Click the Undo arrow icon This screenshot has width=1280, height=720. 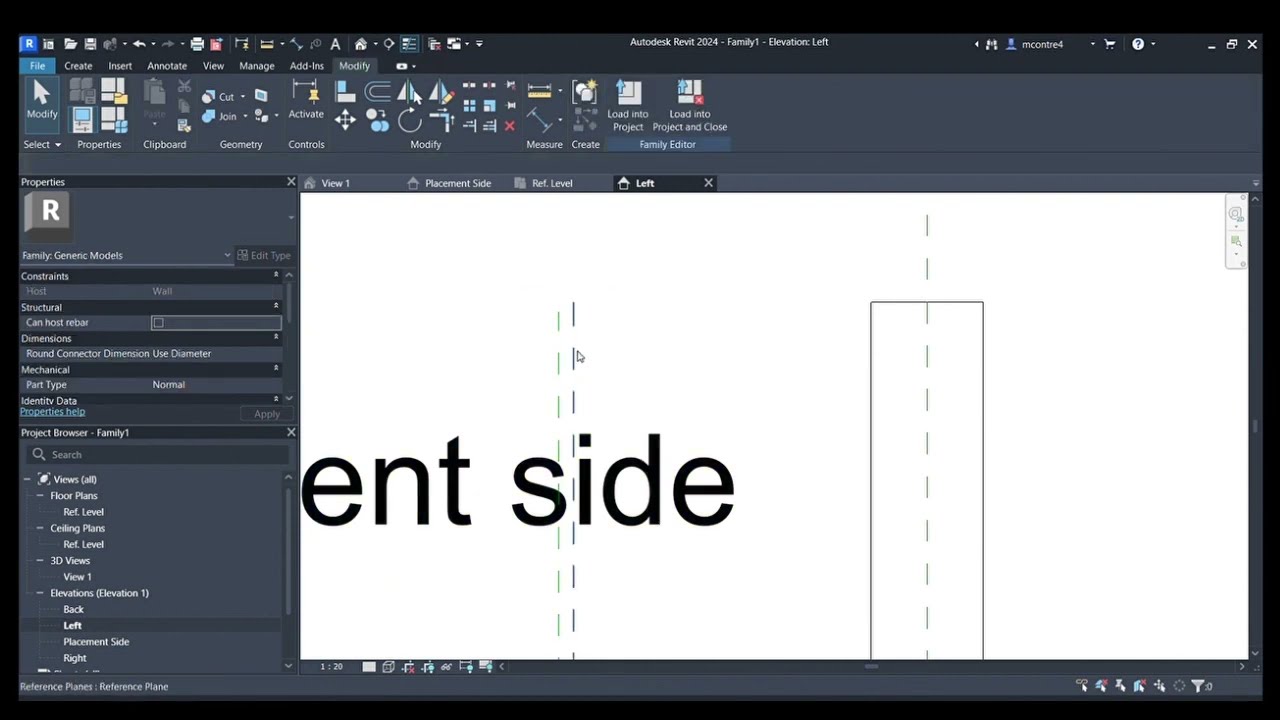pyautogui.click(x=139, y=44)
